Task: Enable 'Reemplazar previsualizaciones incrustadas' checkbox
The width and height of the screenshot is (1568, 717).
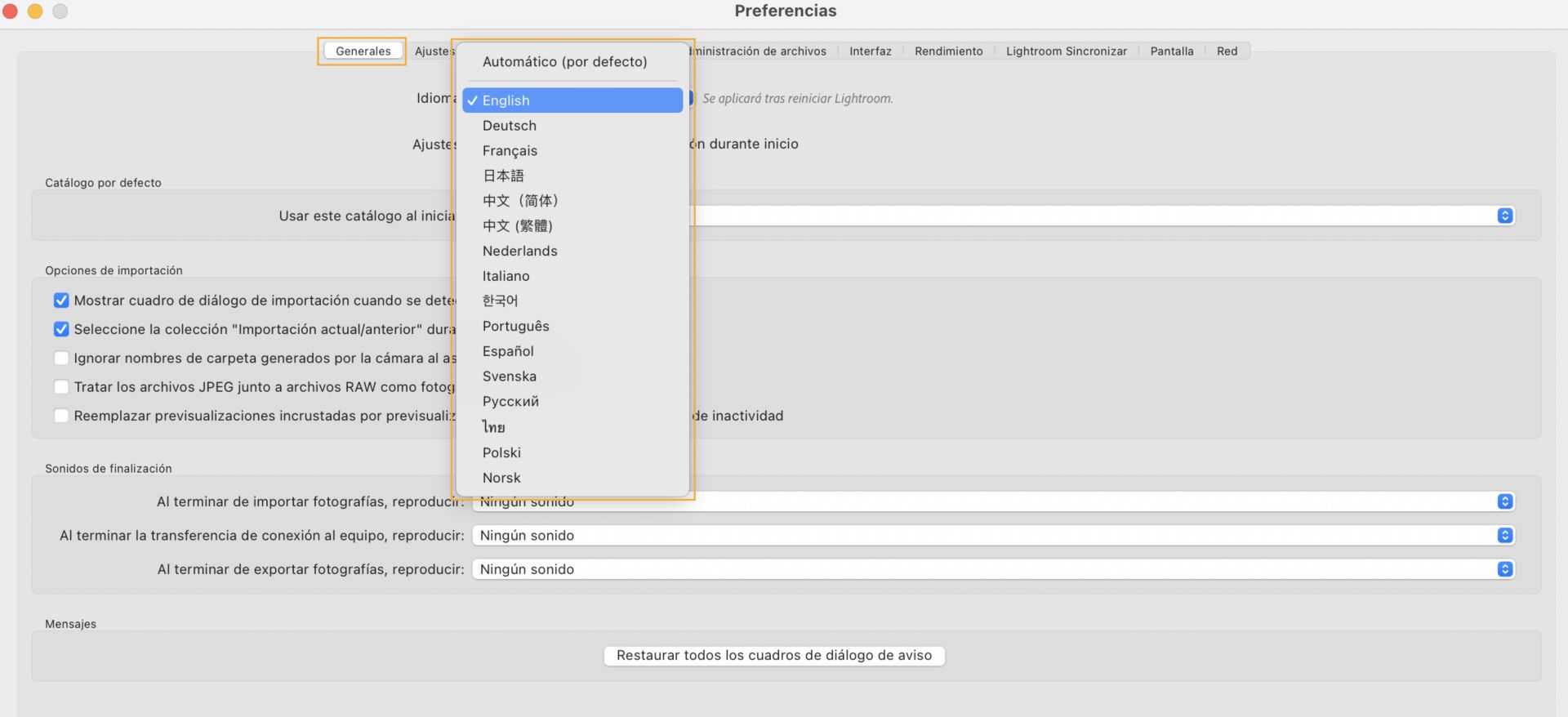Action: tap(61, 416)
